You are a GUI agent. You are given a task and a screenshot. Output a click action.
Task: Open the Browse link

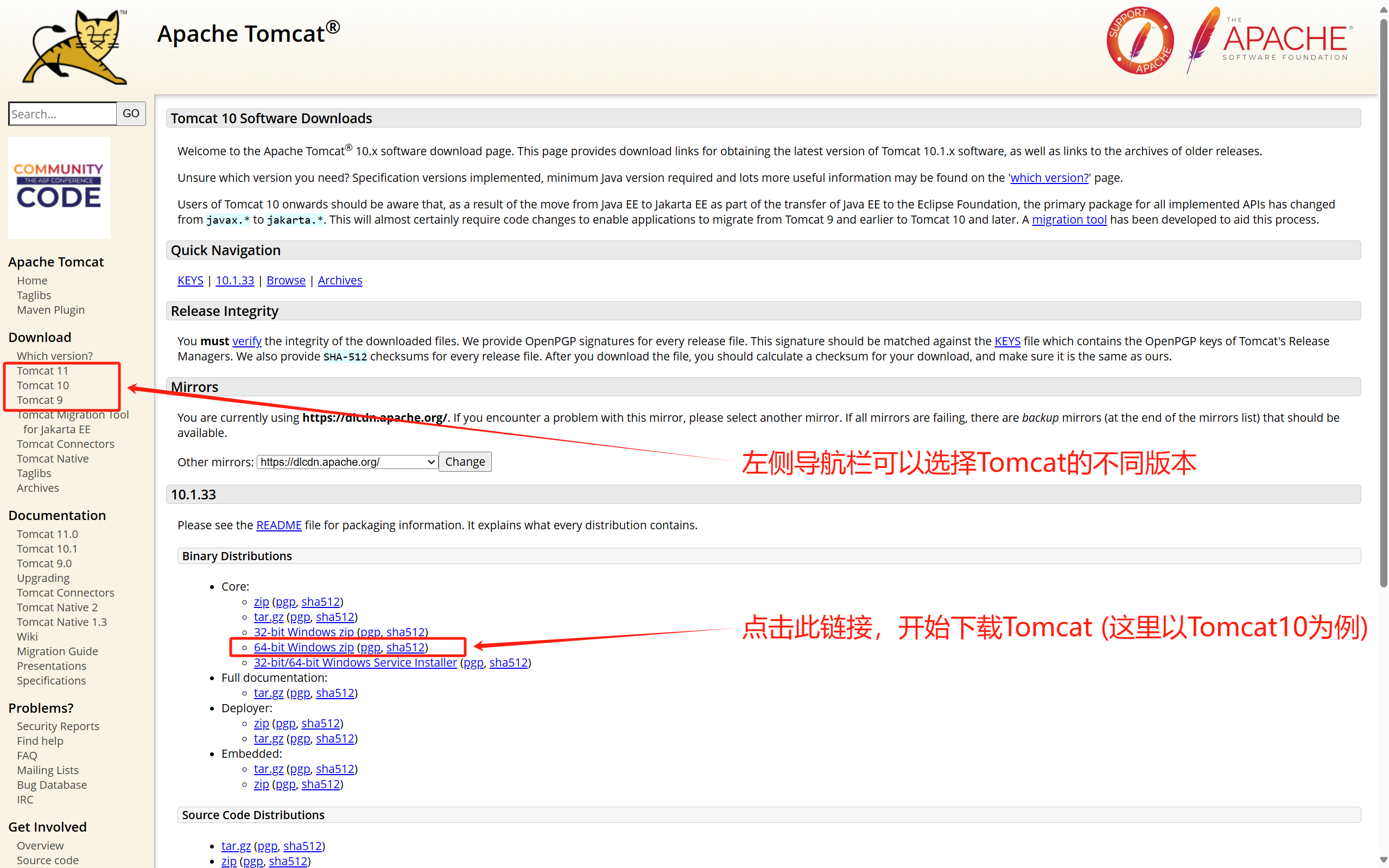coord(286,280)
